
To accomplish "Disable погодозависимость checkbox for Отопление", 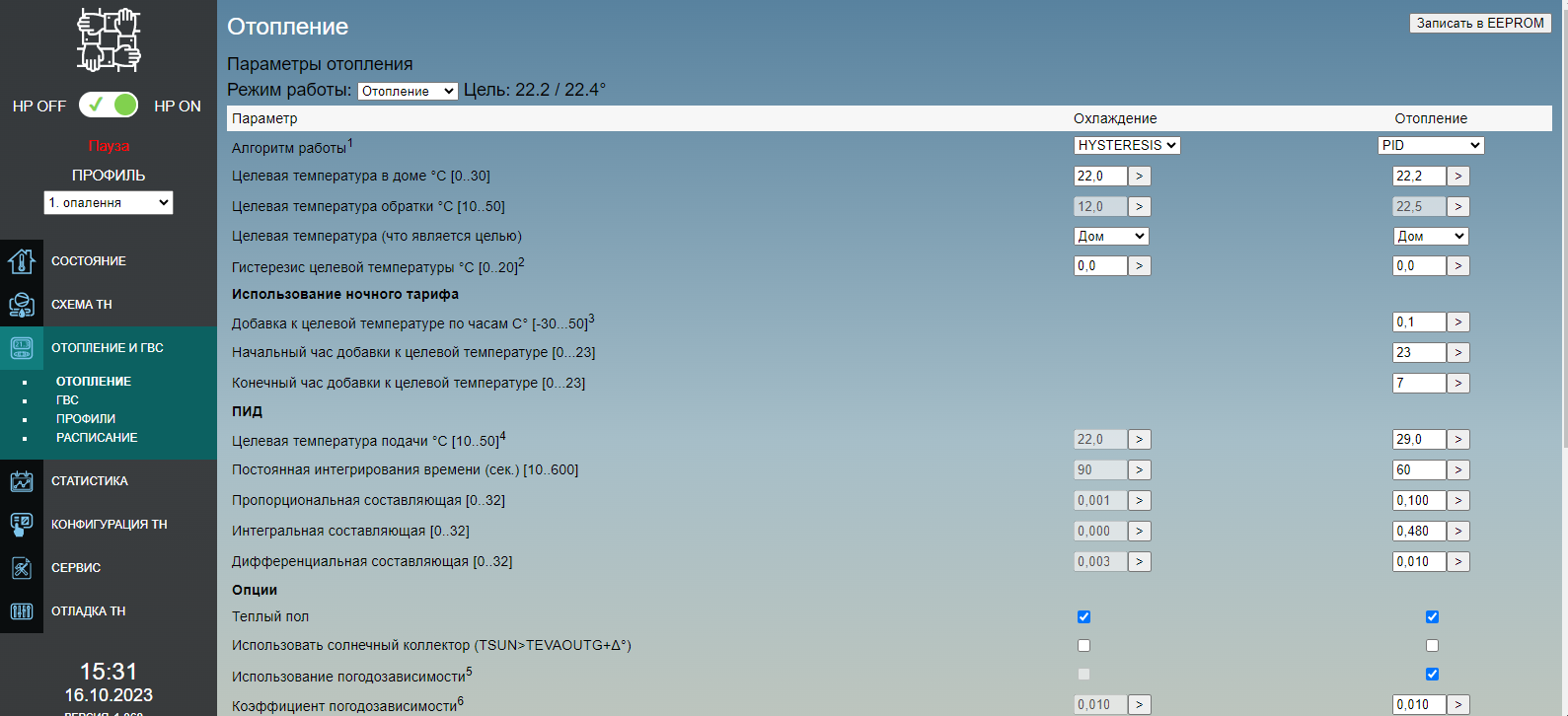I will tap(1432, 674).
